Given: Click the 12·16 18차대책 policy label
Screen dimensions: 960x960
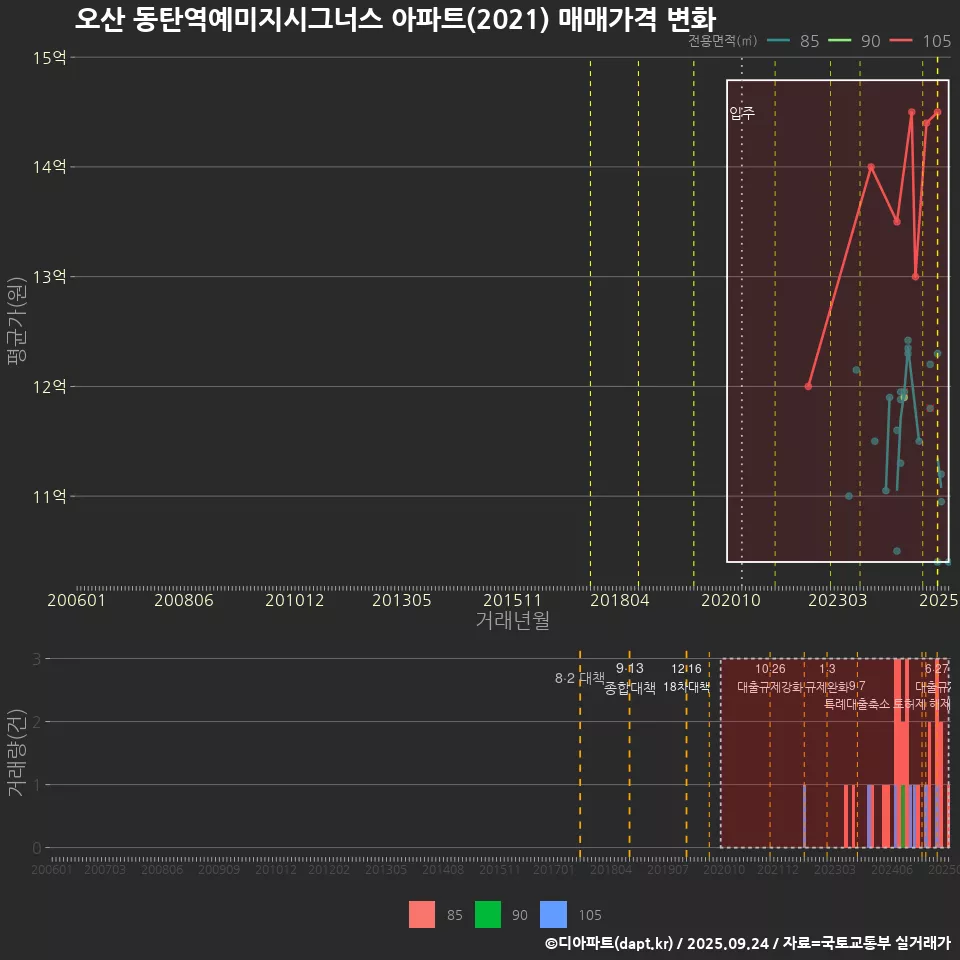Looking at the screenshot, I should (686, 678).
